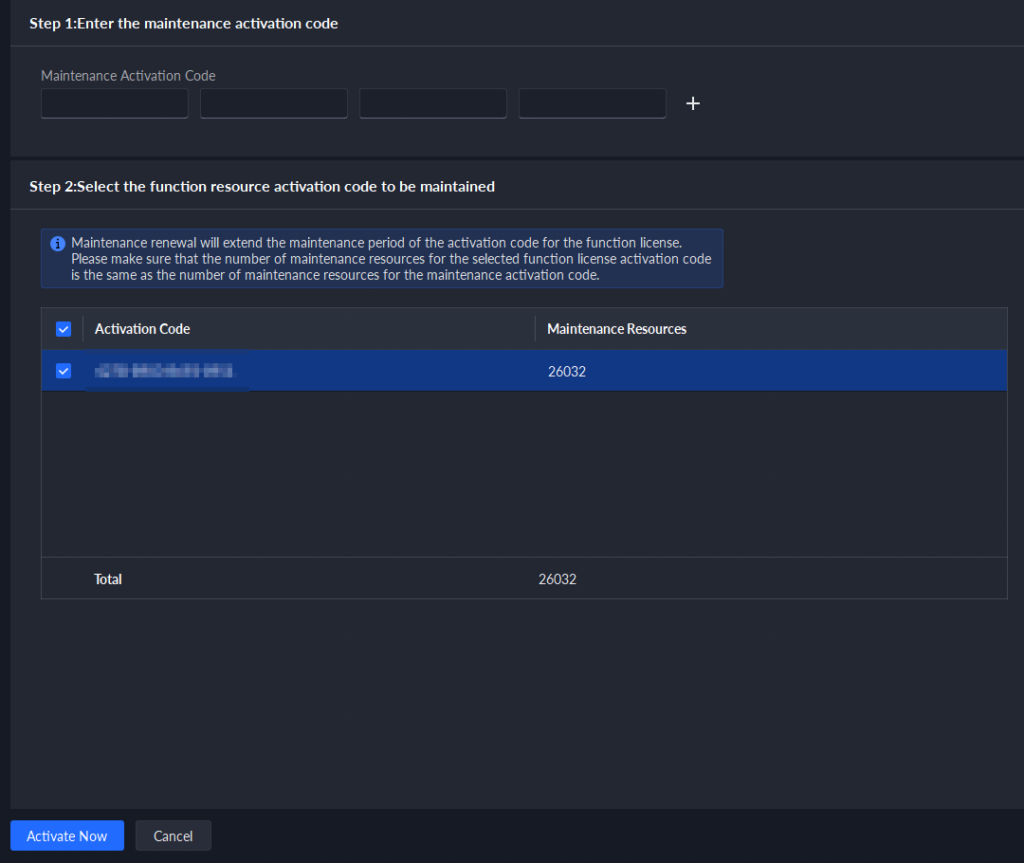Click the 26032 value in the Total row
The image size is (1024, 863).
point(557,579)
